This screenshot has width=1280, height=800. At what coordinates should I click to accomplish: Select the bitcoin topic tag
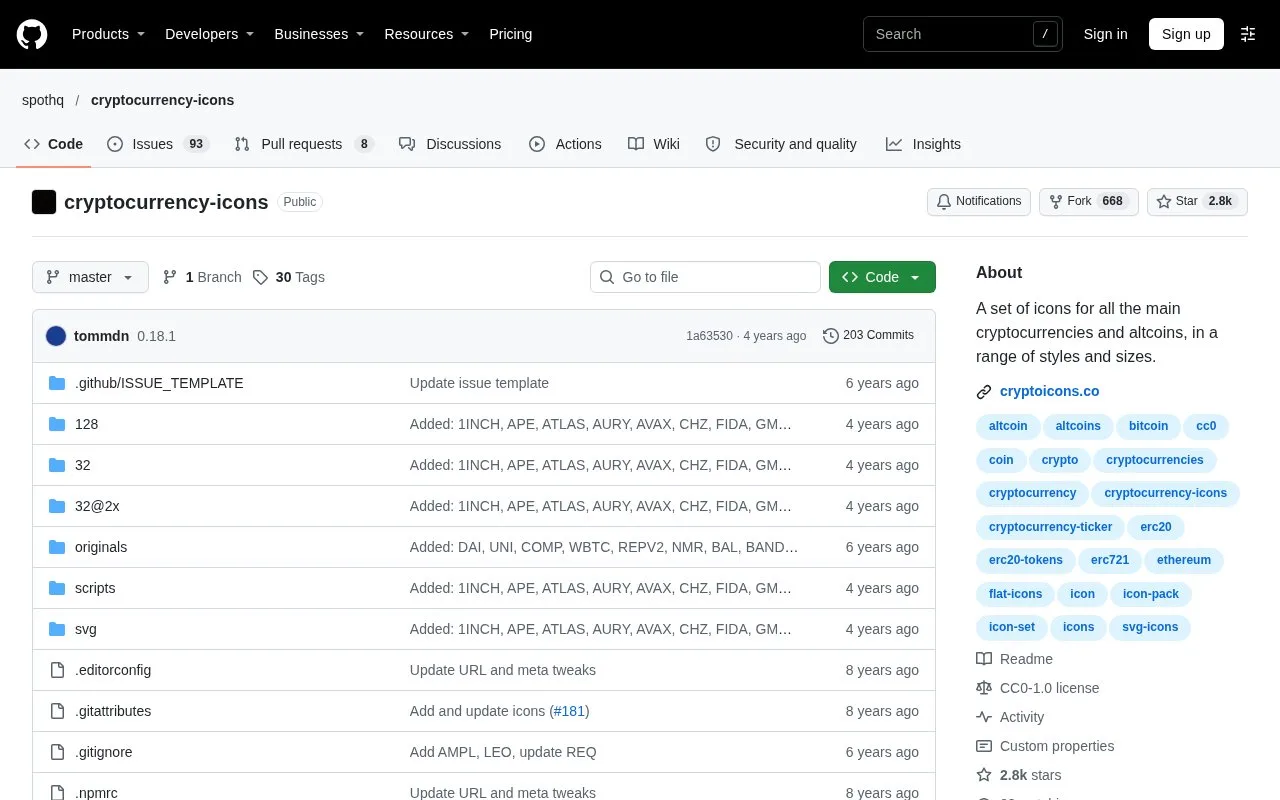1148,426
